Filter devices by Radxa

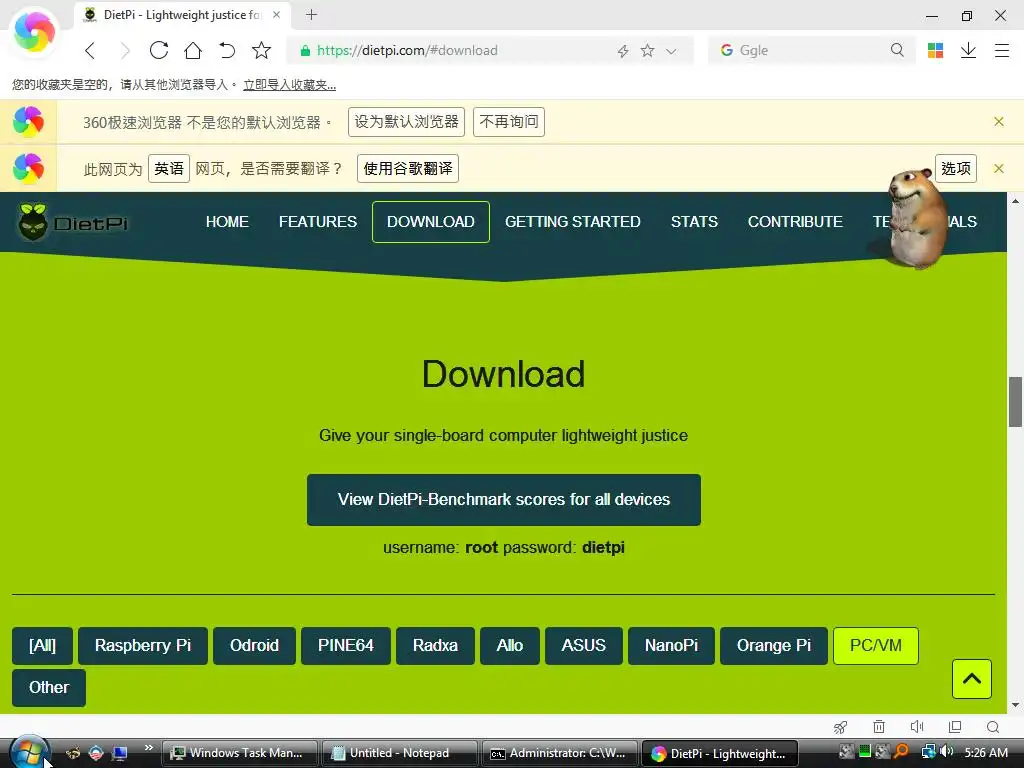(435, 646)
